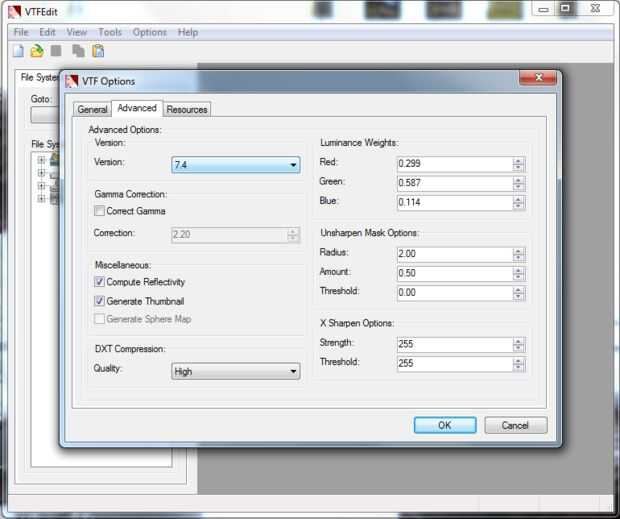Open the Version dropdown showing 7.4
The image size is (620, 519).
point(236,164)
